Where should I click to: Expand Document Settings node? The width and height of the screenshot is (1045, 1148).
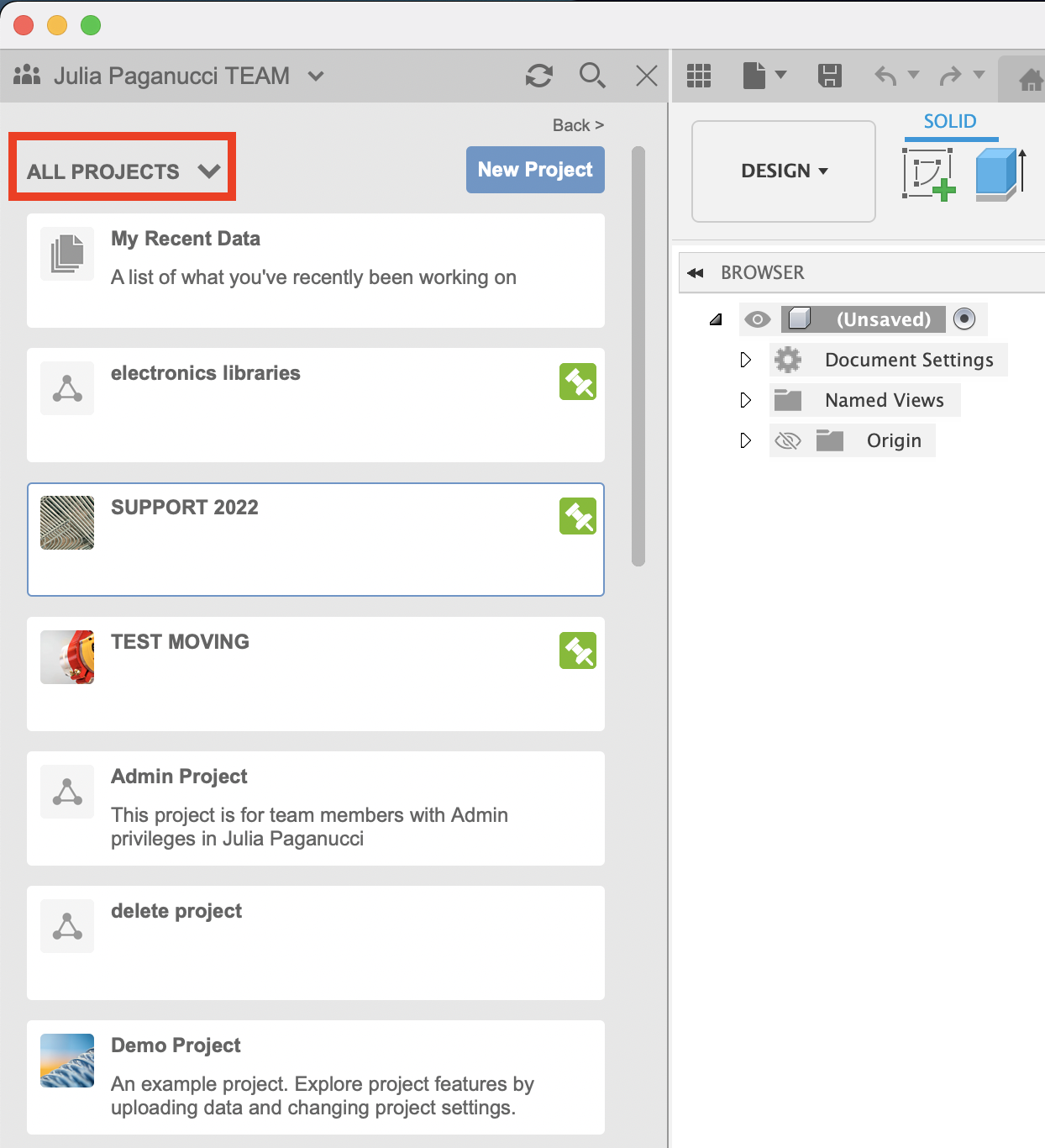coord(745,360)
